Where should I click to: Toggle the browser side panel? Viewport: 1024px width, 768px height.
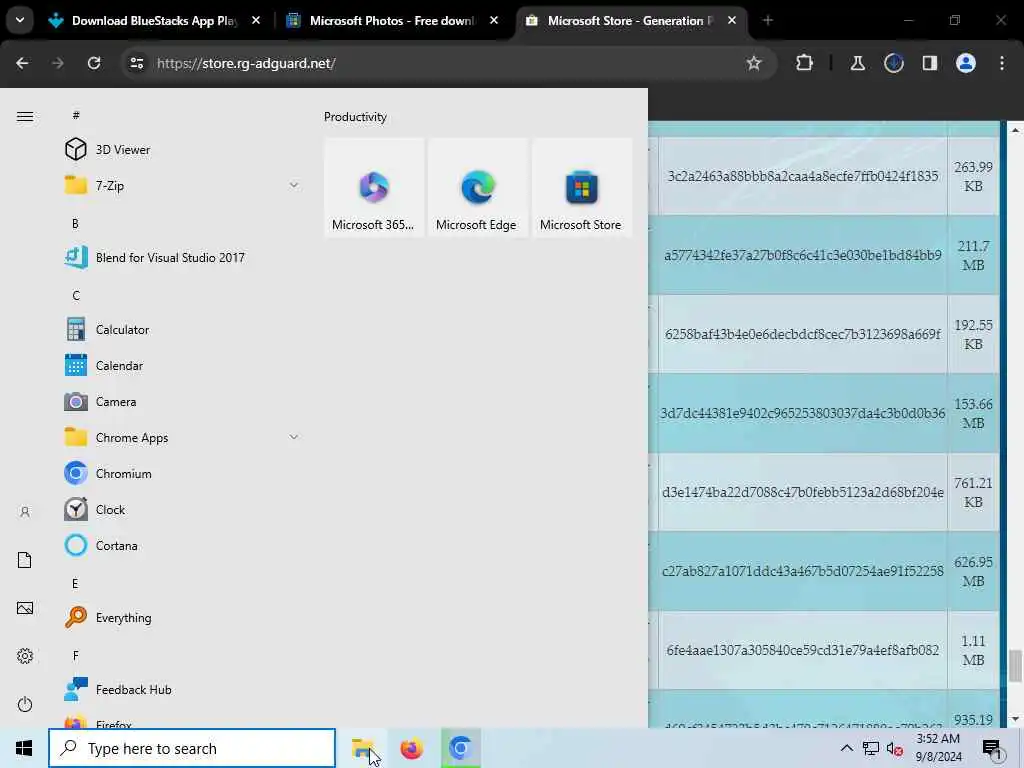[x=929, y=63]
